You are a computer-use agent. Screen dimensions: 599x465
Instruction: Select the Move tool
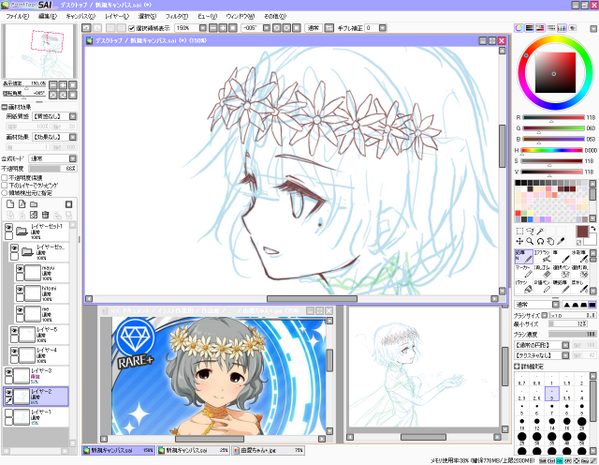coord(520,241)
